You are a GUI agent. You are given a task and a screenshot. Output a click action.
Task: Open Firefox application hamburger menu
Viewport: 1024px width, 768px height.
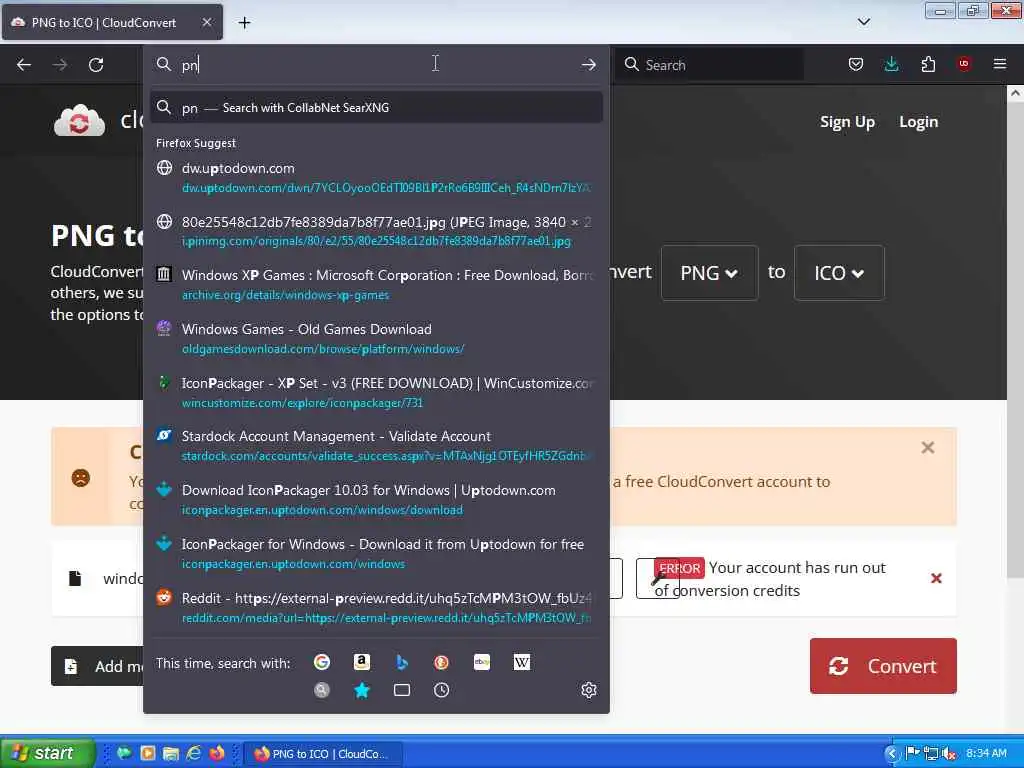coord(1000,64)
